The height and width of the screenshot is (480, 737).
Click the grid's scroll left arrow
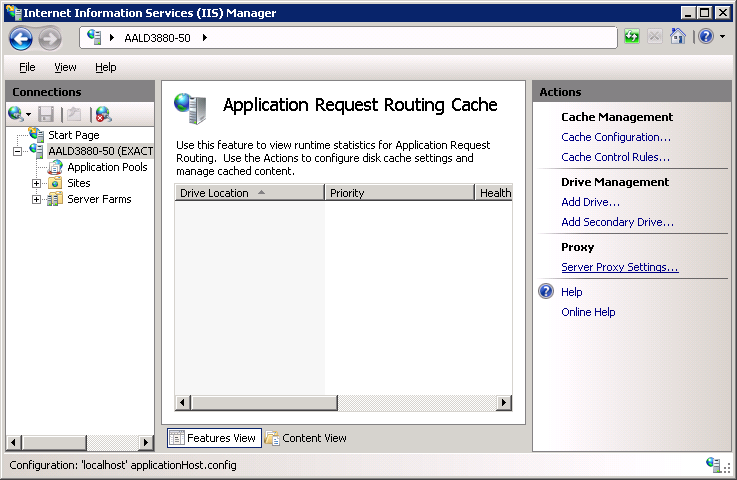click(183, 402)
